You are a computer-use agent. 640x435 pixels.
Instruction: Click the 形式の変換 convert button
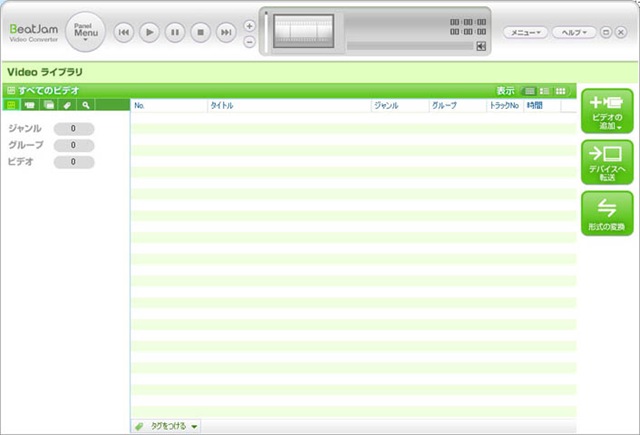607,213
